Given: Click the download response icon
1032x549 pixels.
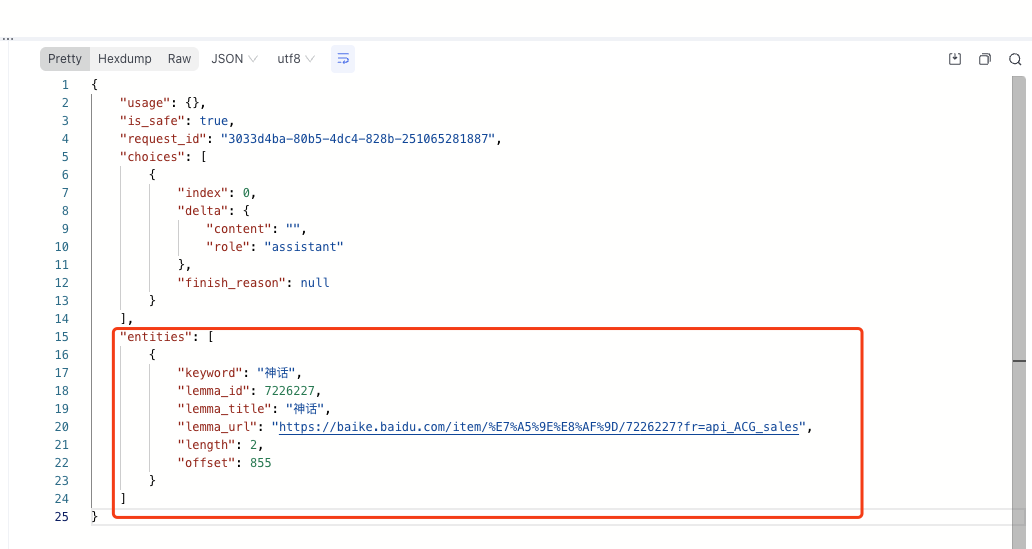Looking at the screenshot, I should click(x=955, y=59).
